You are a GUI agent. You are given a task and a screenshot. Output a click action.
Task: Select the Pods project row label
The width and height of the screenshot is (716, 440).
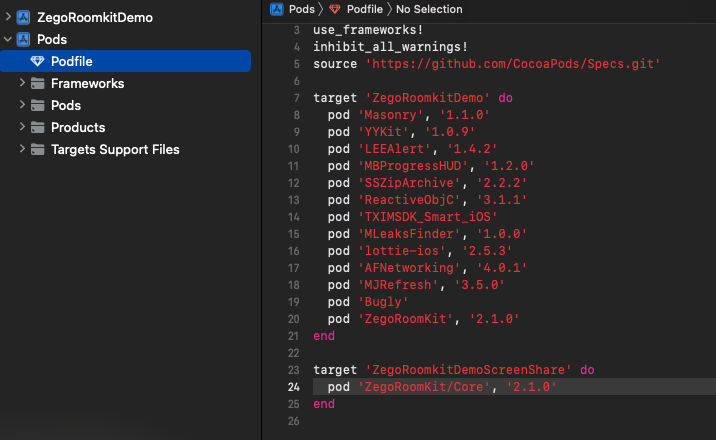coord(52,39)
